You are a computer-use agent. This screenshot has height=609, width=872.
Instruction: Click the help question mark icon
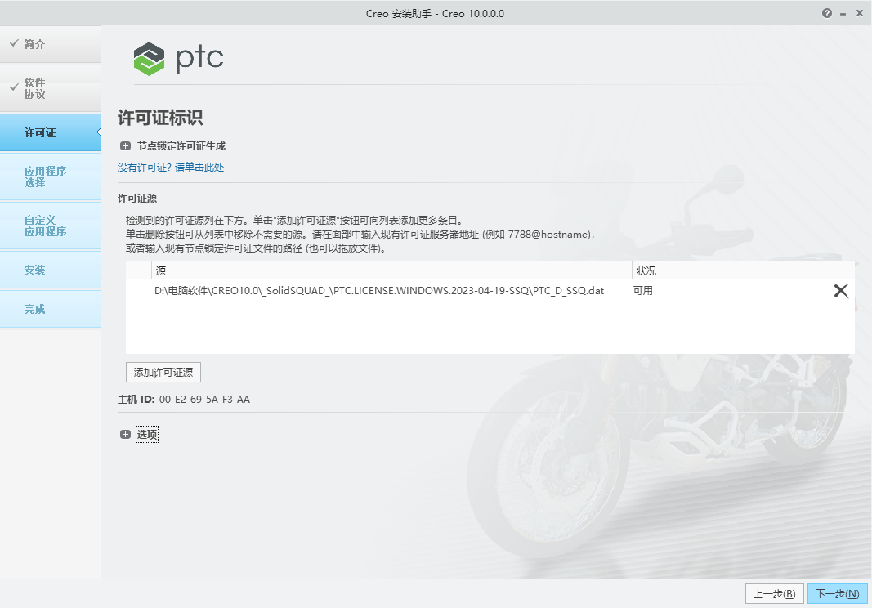pyautogui.click(x=827, y=13)
